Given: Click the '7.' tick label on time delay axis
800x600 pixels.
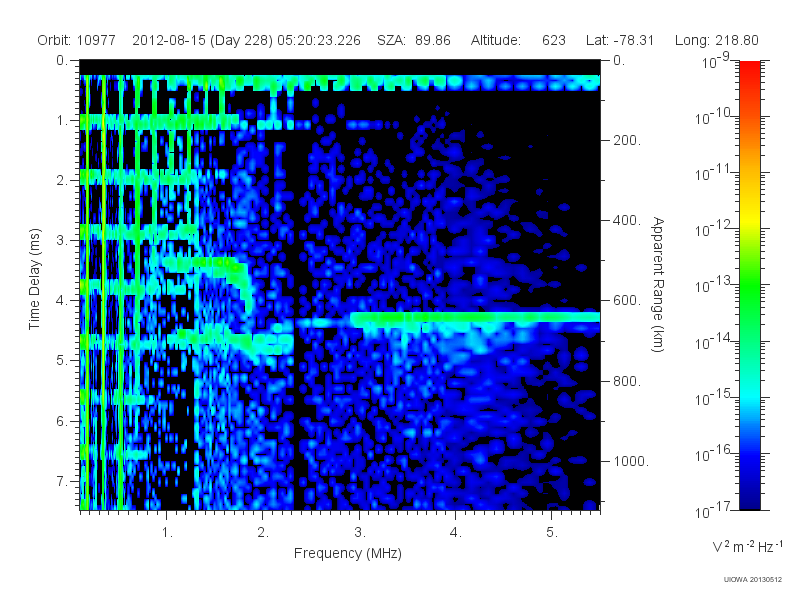Looking at the screenshot, I should click(62, 481).
